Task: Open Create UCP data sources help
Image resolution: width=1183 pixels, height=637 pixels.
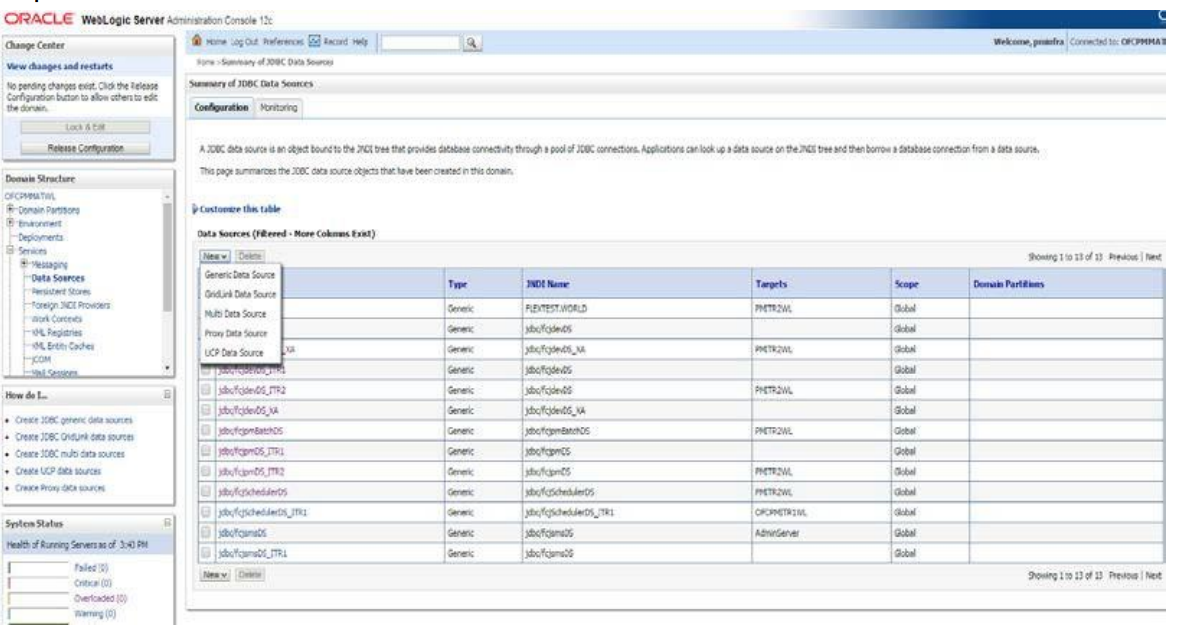Action: [x=58, y=471]
